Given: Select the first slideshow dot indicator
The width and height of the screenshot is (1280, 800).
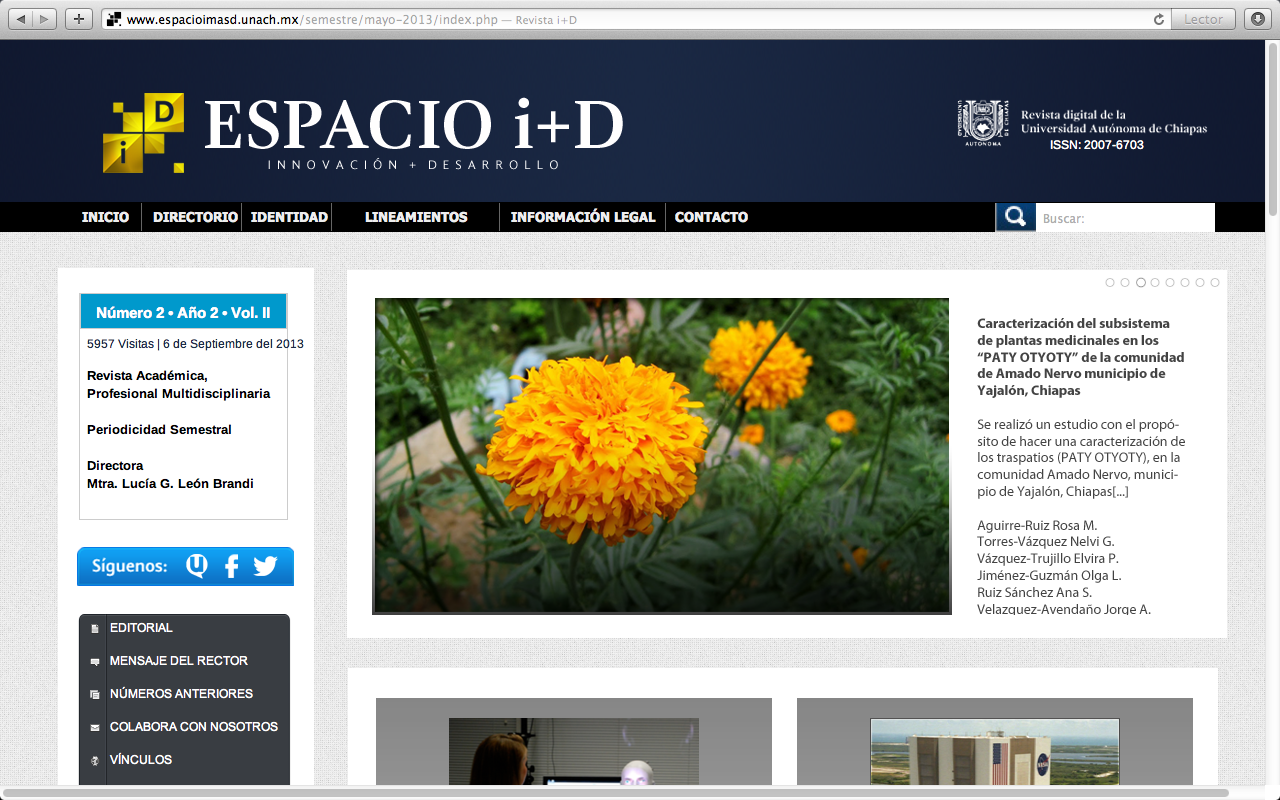Looking at the screenshot, I should pos(1110,283).
